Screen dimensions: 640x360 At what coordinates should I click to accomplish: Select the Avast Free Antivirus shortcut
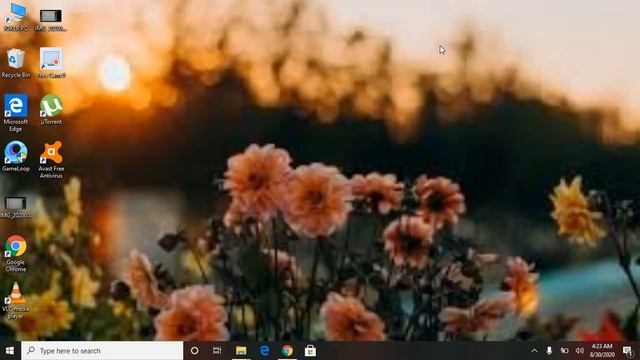click(51, 160)
